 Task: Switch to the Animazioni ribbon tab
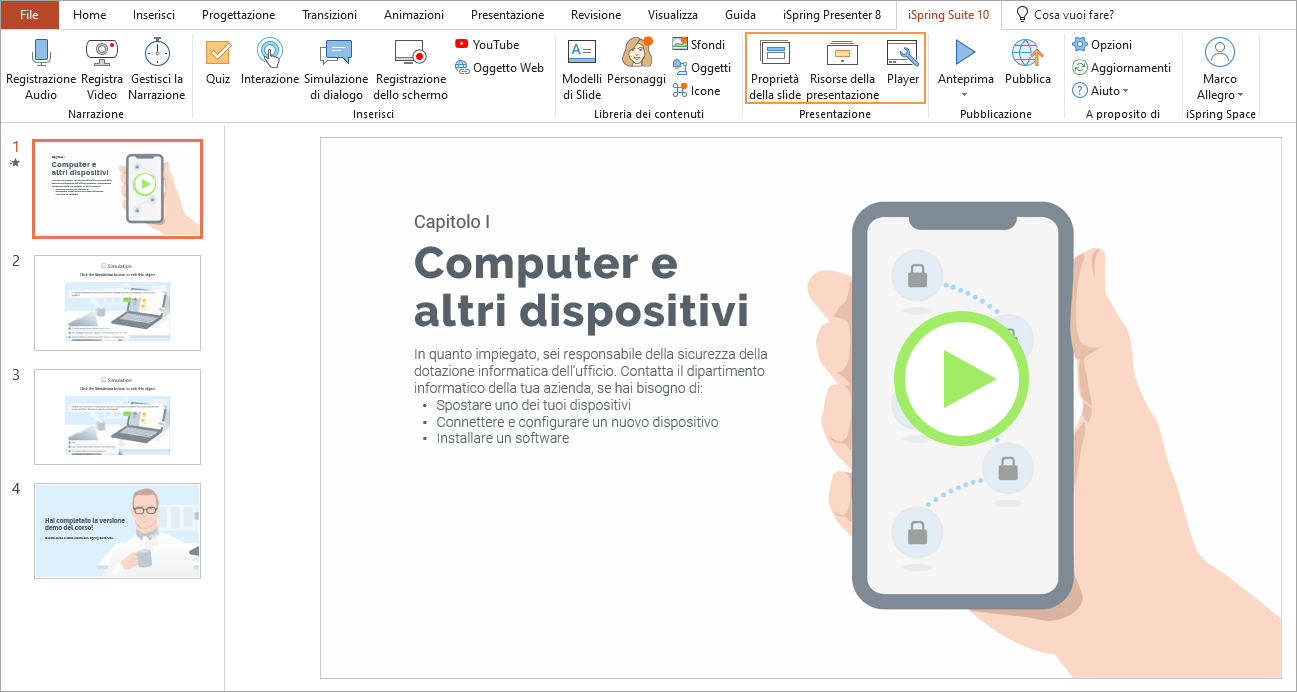(x=416, y=15)
